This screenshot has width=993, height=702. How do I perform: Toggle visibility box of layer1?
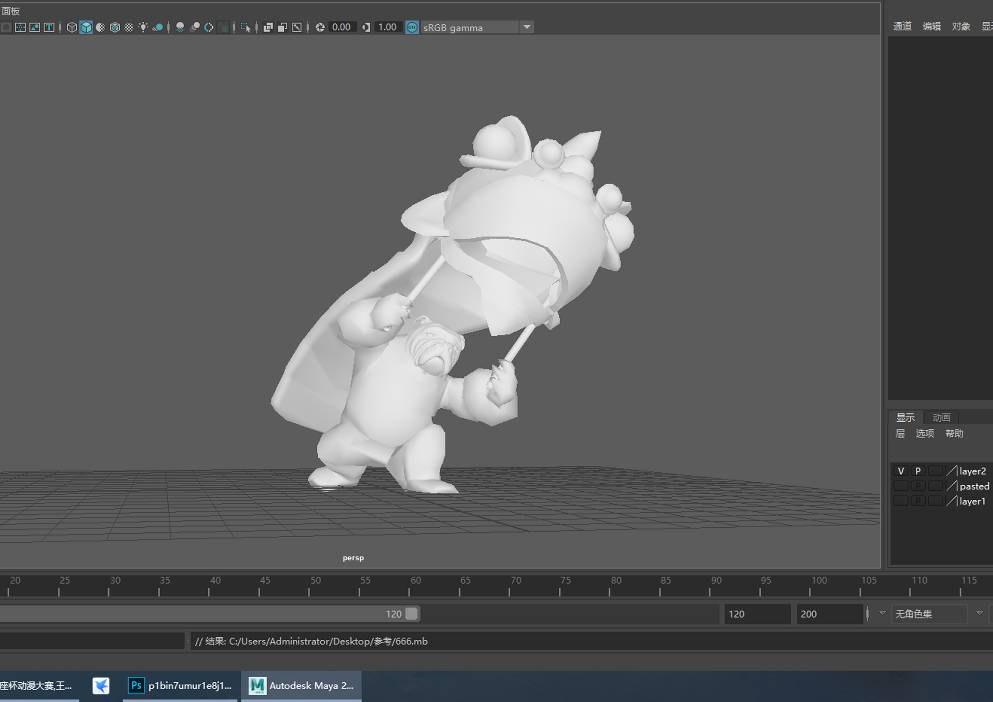pyautogui.click(x=901, y=501)
